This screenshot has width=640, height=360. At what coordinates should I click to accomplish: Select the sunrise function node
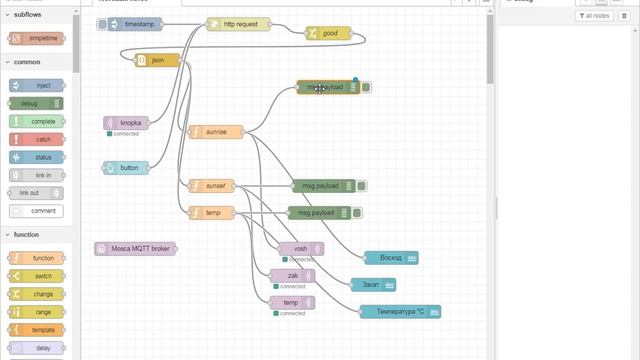tap(216, 132)
